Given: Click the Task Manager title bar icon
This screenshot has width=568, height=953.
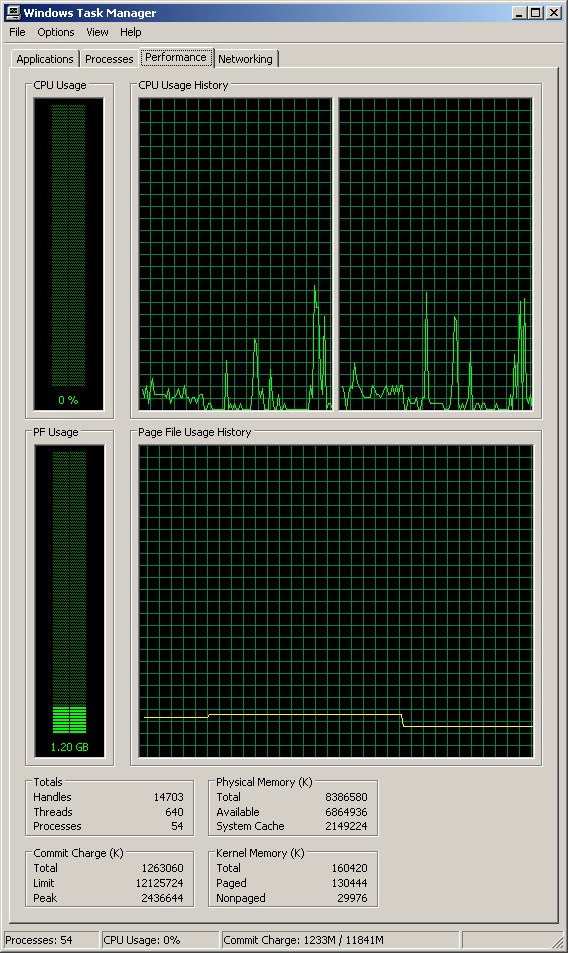Looking at the screenshot, I should (12, 12).
